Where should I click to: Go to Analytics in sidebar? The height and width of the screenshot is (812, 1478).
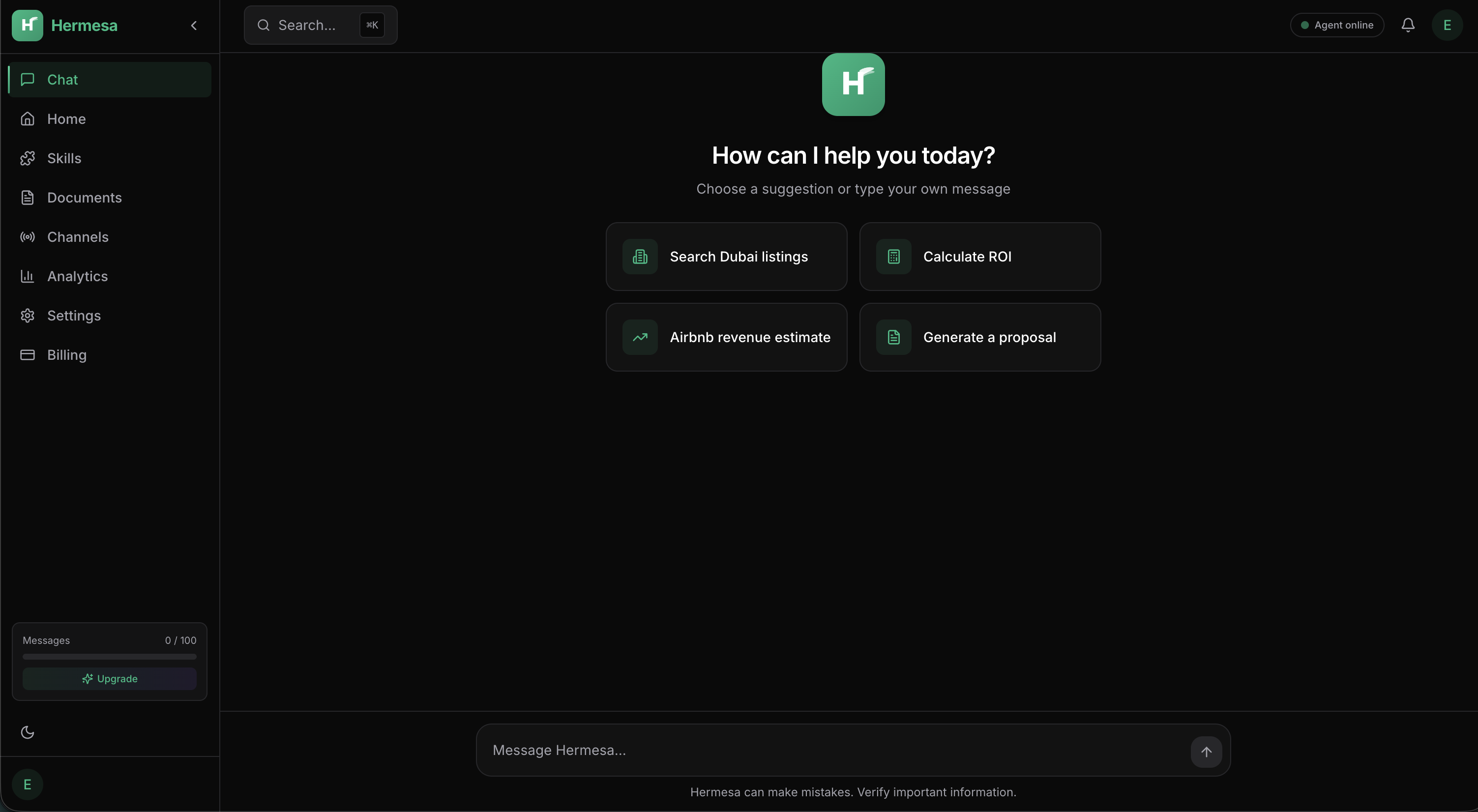pyautogui.click(x=78, y=276)
